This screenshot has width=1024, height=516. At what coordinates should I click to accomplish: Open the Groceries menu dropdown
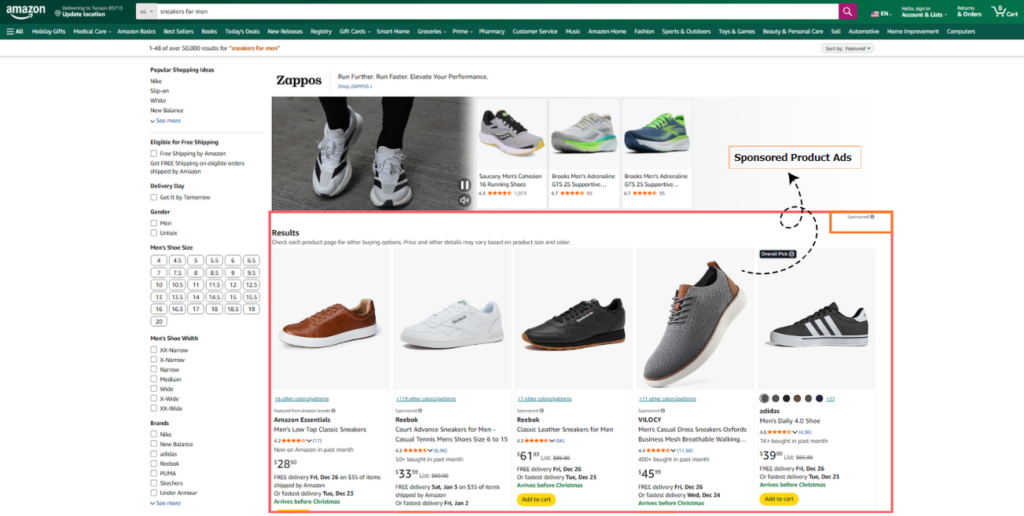tap(432, 31)
